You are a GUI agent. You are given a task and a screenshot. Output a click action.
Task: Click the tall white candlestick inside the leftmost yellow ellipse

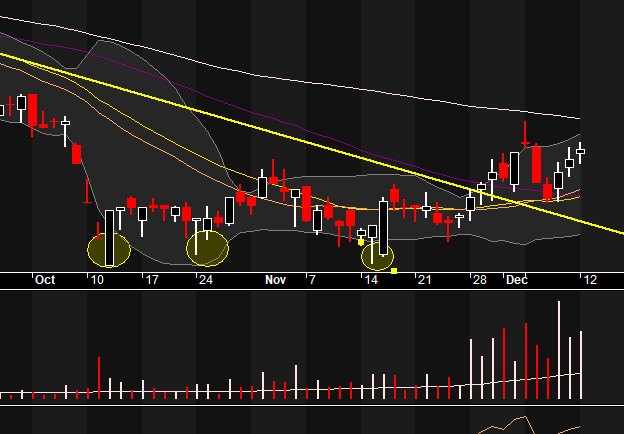[109, 238]
